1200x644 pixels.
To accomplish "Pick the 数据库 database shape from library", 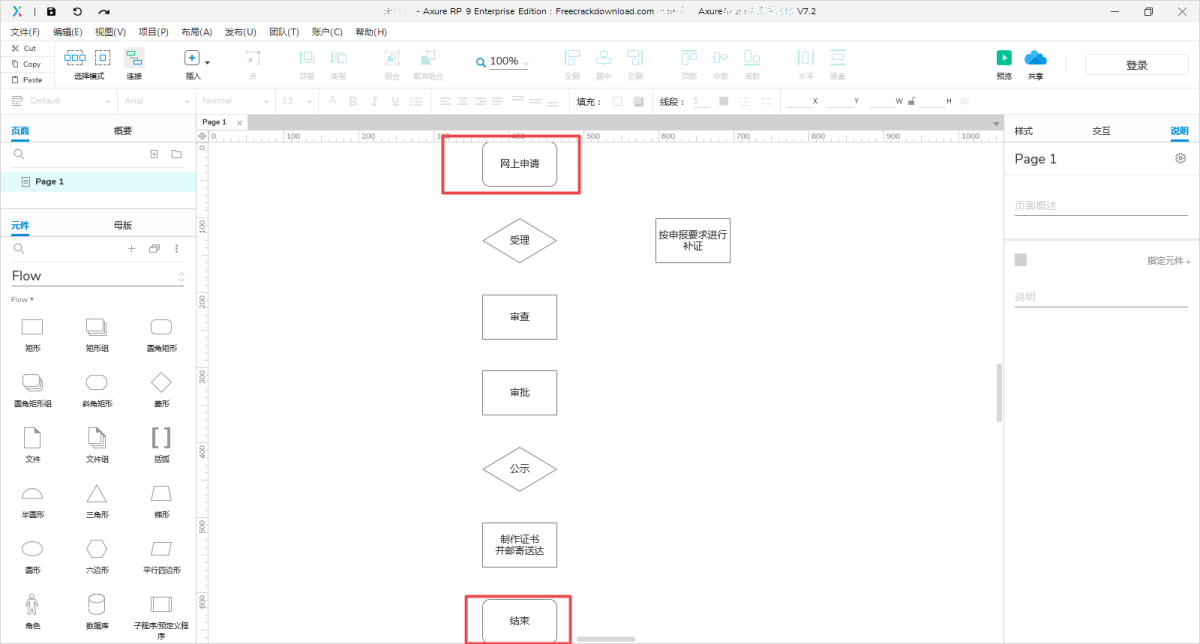I will (x=96, y=604).
